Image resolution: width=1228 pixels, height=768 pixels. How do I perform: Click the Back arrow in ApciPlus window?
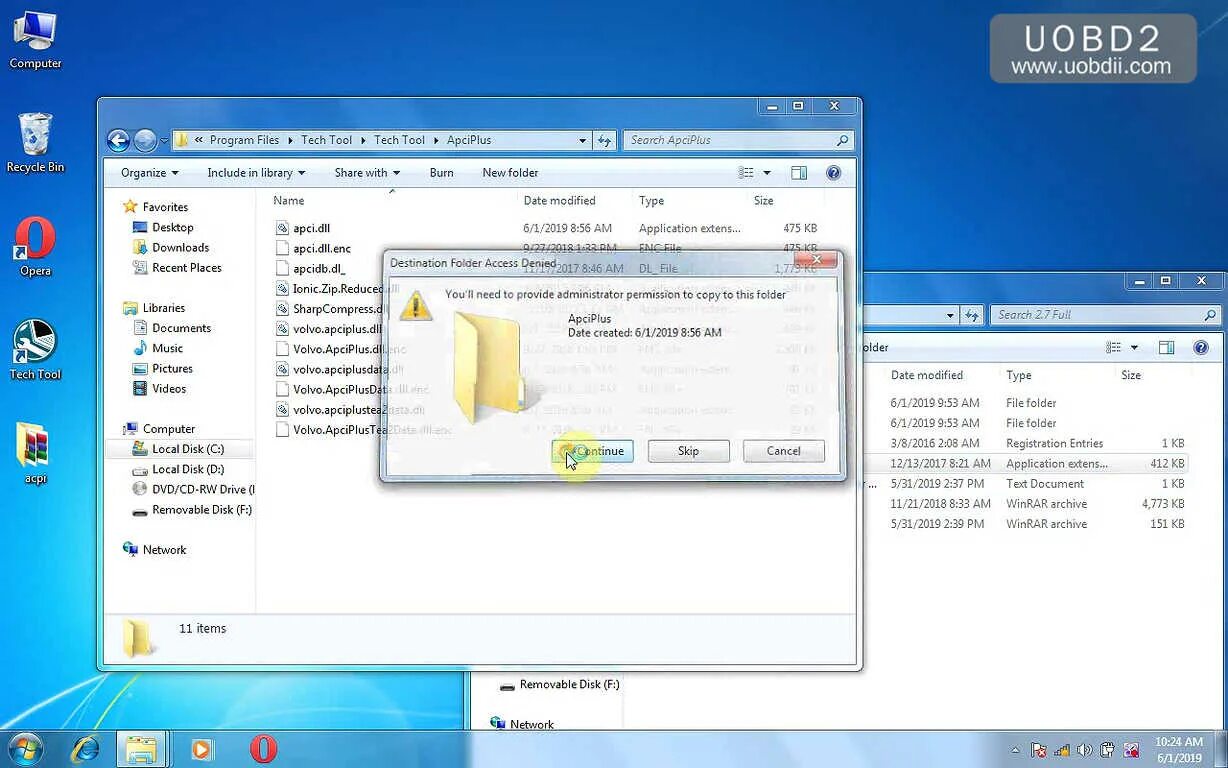(x=118, y=141)
